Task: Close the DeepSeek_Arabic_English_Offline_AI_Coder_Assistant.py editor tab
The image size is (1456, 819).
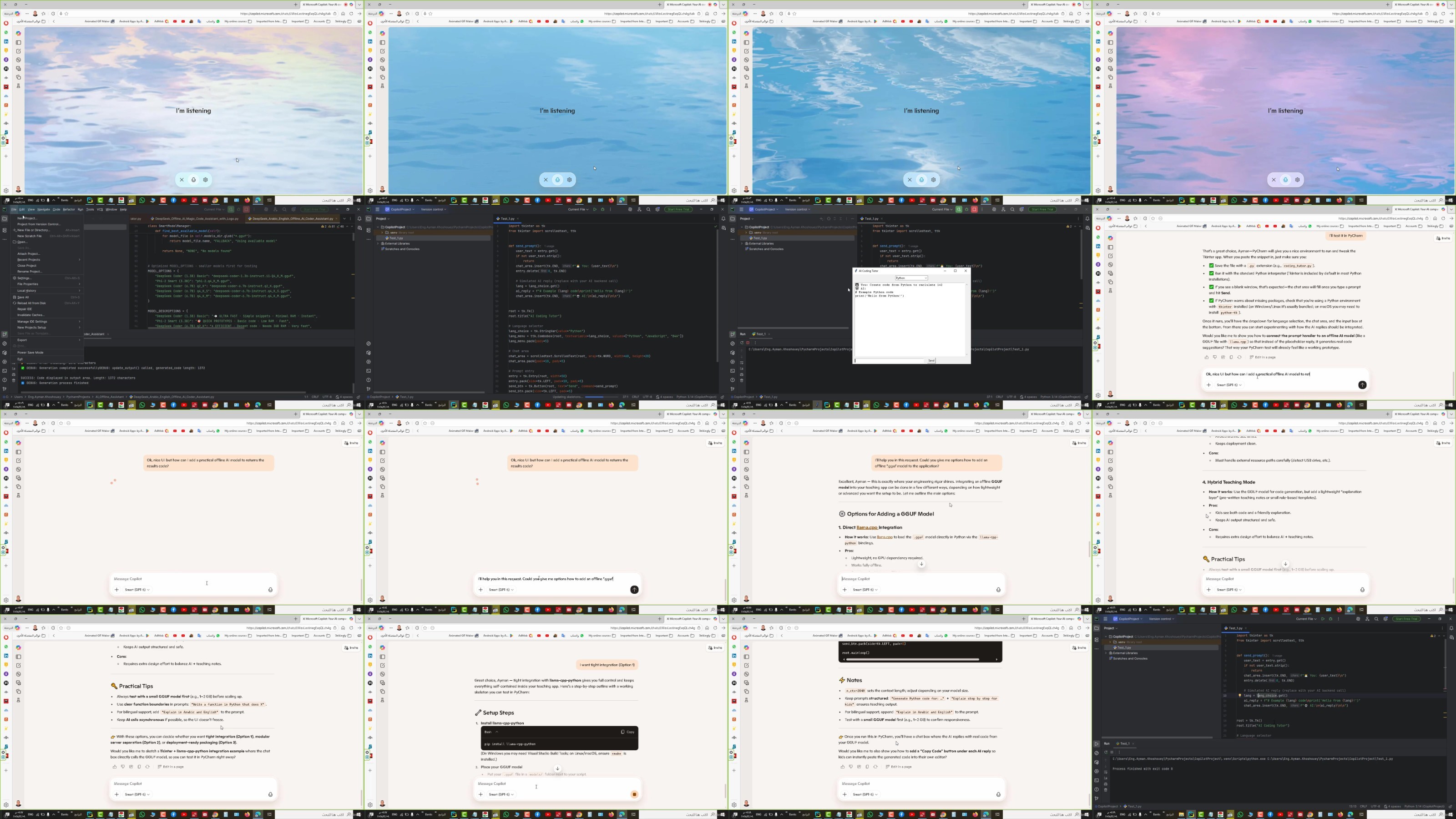Action: tap(337, 219)
